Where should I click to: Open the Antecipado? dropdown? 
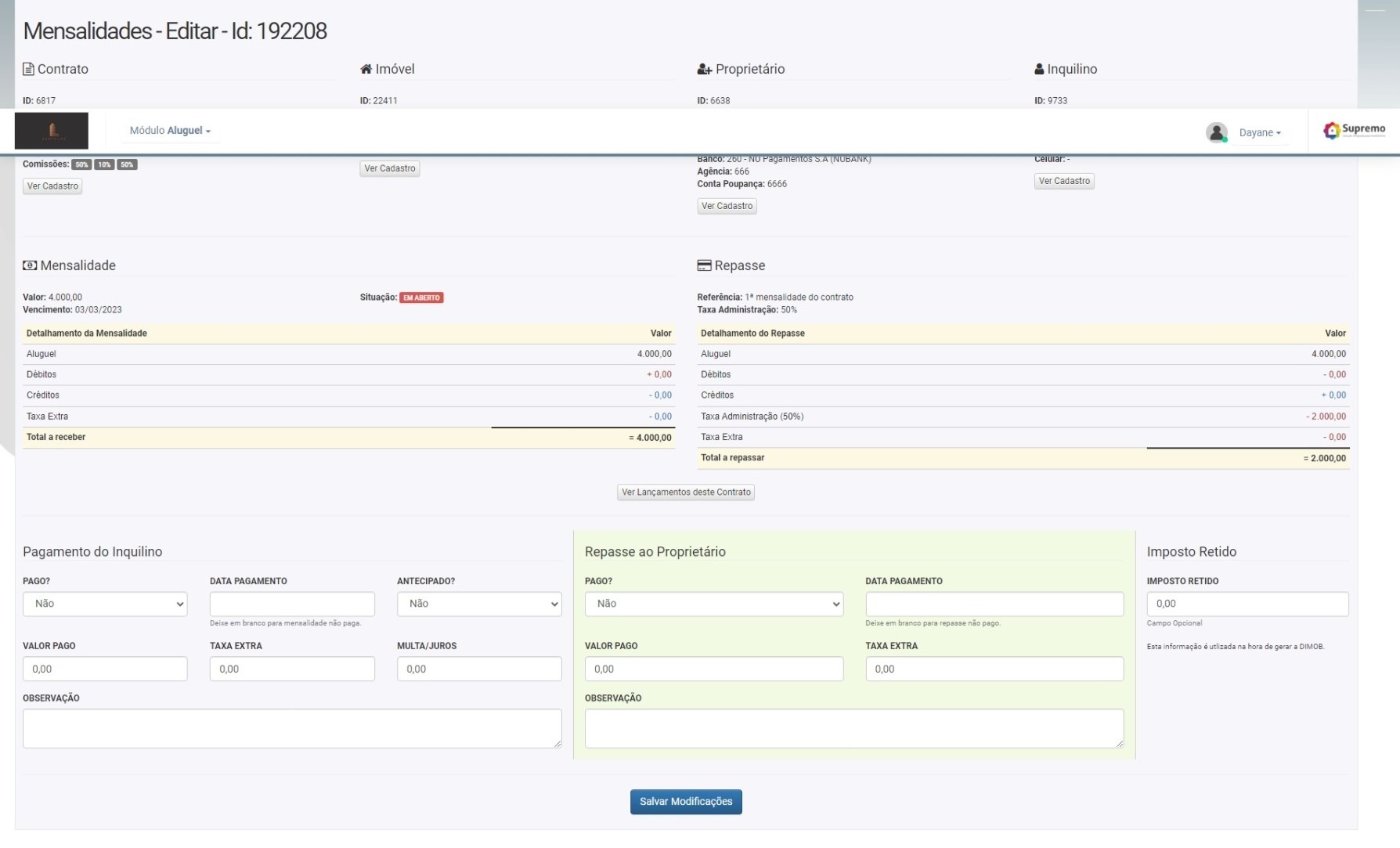pyautogui.click(x=478, y=604)
